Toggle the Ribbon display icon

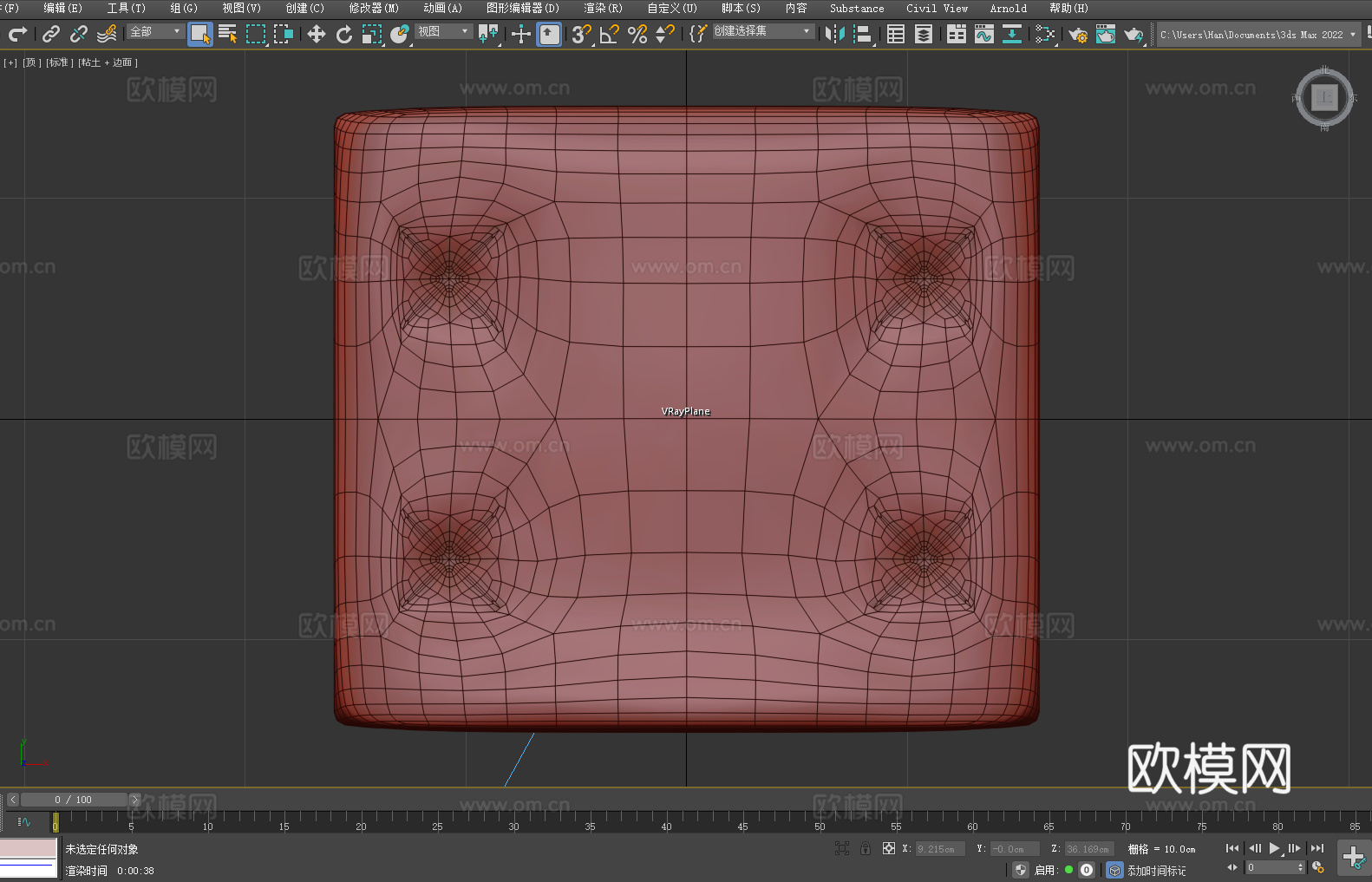pos(957,34)
